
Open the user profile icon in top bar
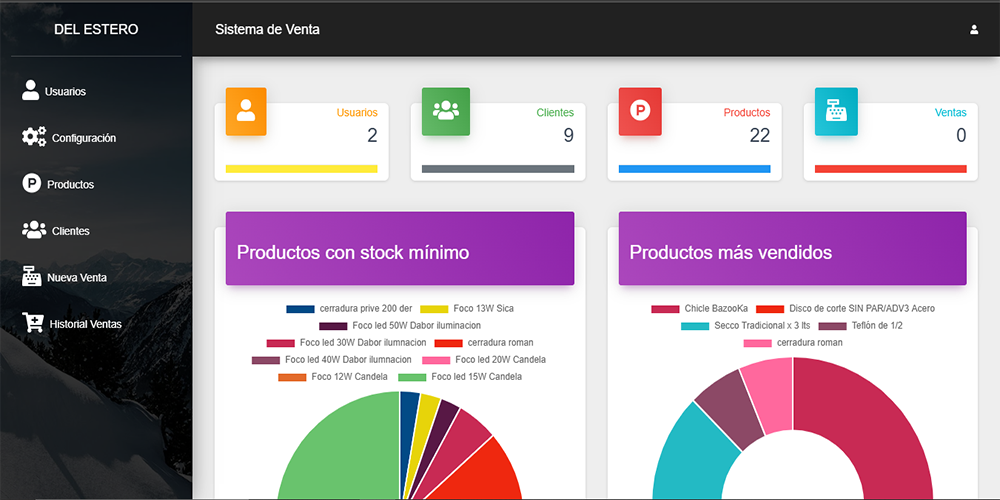(974, 29)
